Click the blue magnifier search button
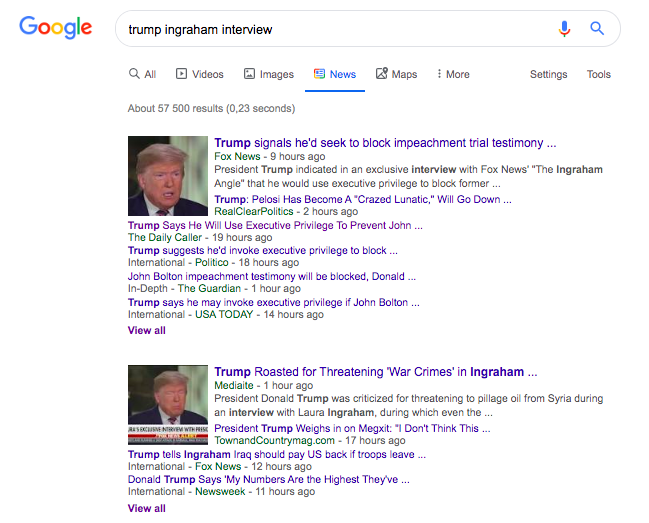649x523 pixels. point(597,29)
